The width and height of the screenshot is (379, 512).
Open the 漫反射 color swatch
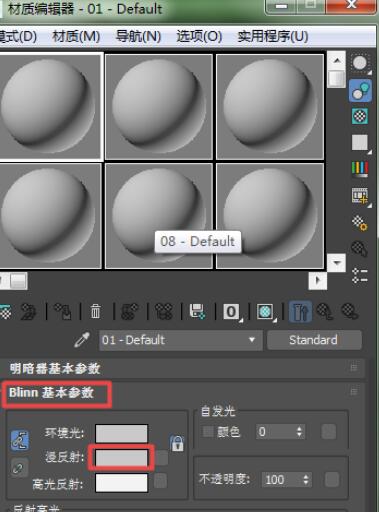[x=121, y=458]
